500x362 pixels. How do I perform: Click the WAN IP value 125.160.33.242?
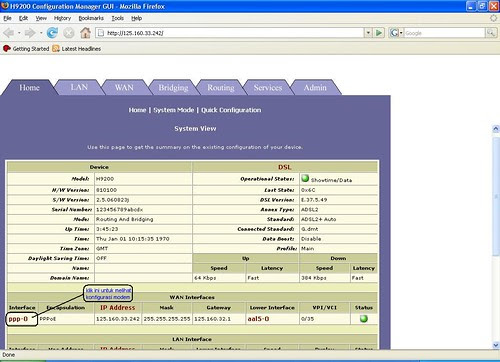point(118,319)
